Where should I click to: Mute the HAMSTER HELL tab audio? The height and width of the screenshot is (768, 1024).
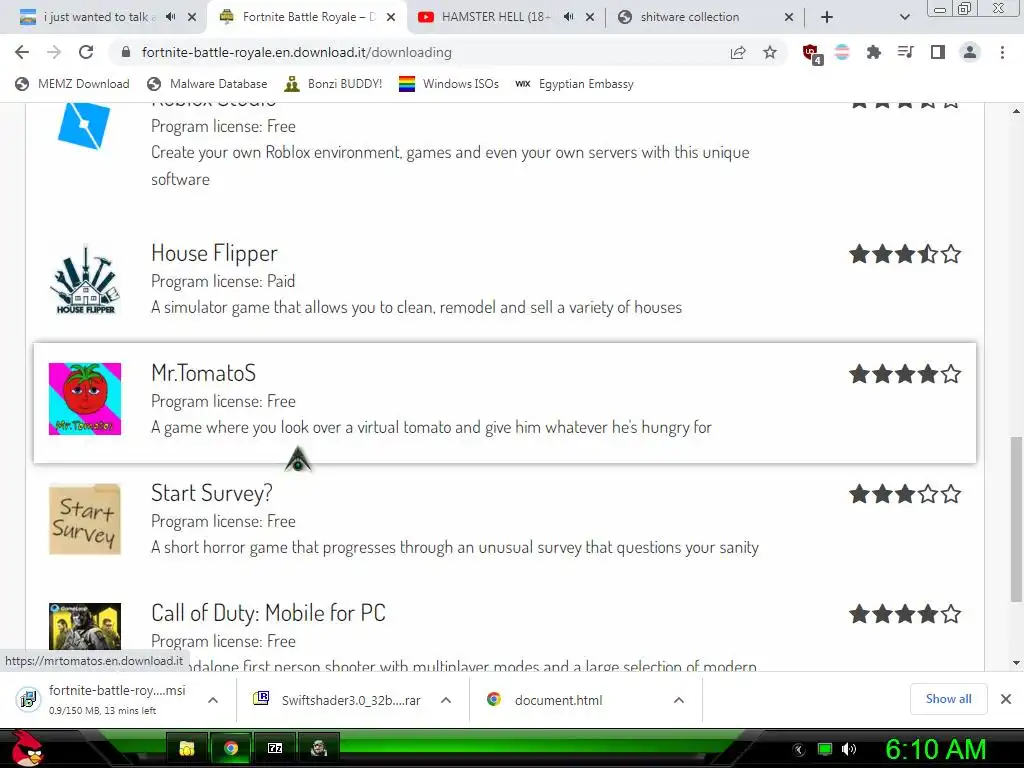568,17
